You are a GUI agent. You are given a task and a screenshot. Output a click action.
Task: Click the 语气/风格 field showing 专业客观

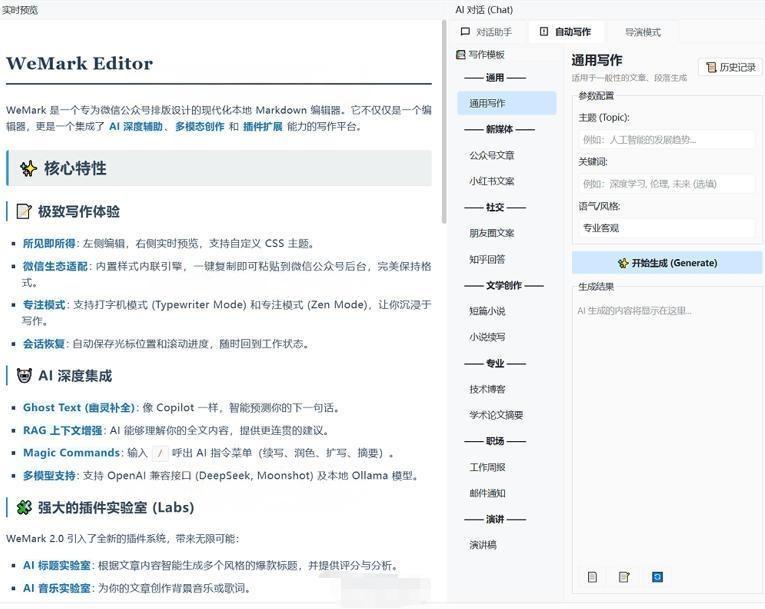click(666, 228)
